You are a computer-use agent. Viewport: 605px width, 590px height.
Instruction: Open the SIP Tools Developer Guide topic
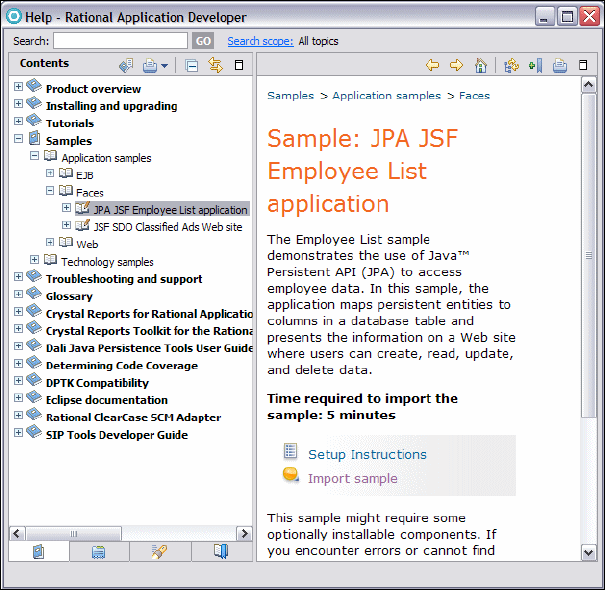click(x=117, y=435)
